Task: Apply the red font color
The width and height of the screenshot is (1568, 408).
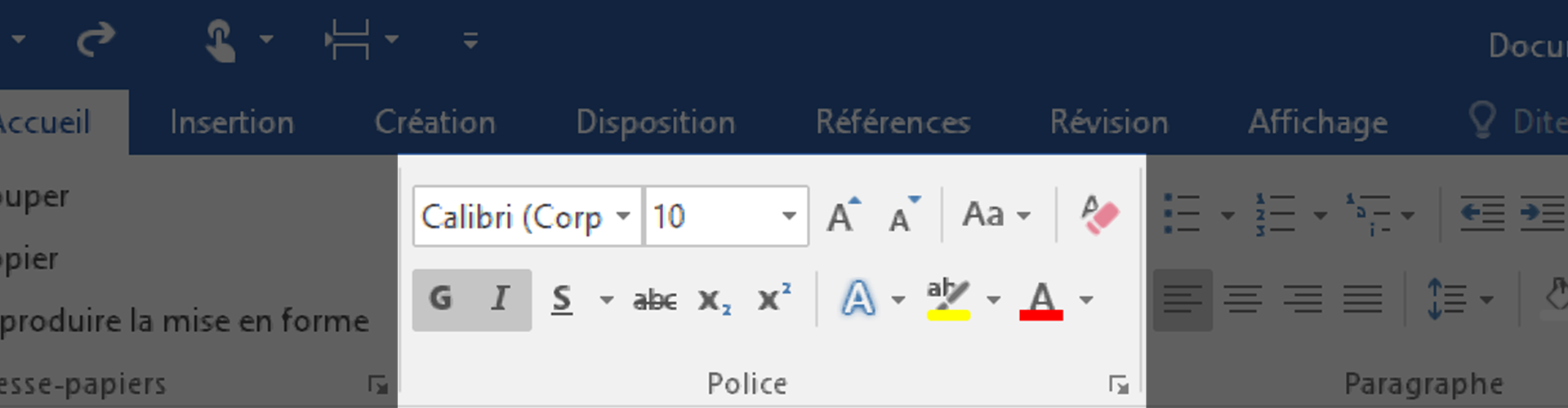Action: (x=1041, y=300)
